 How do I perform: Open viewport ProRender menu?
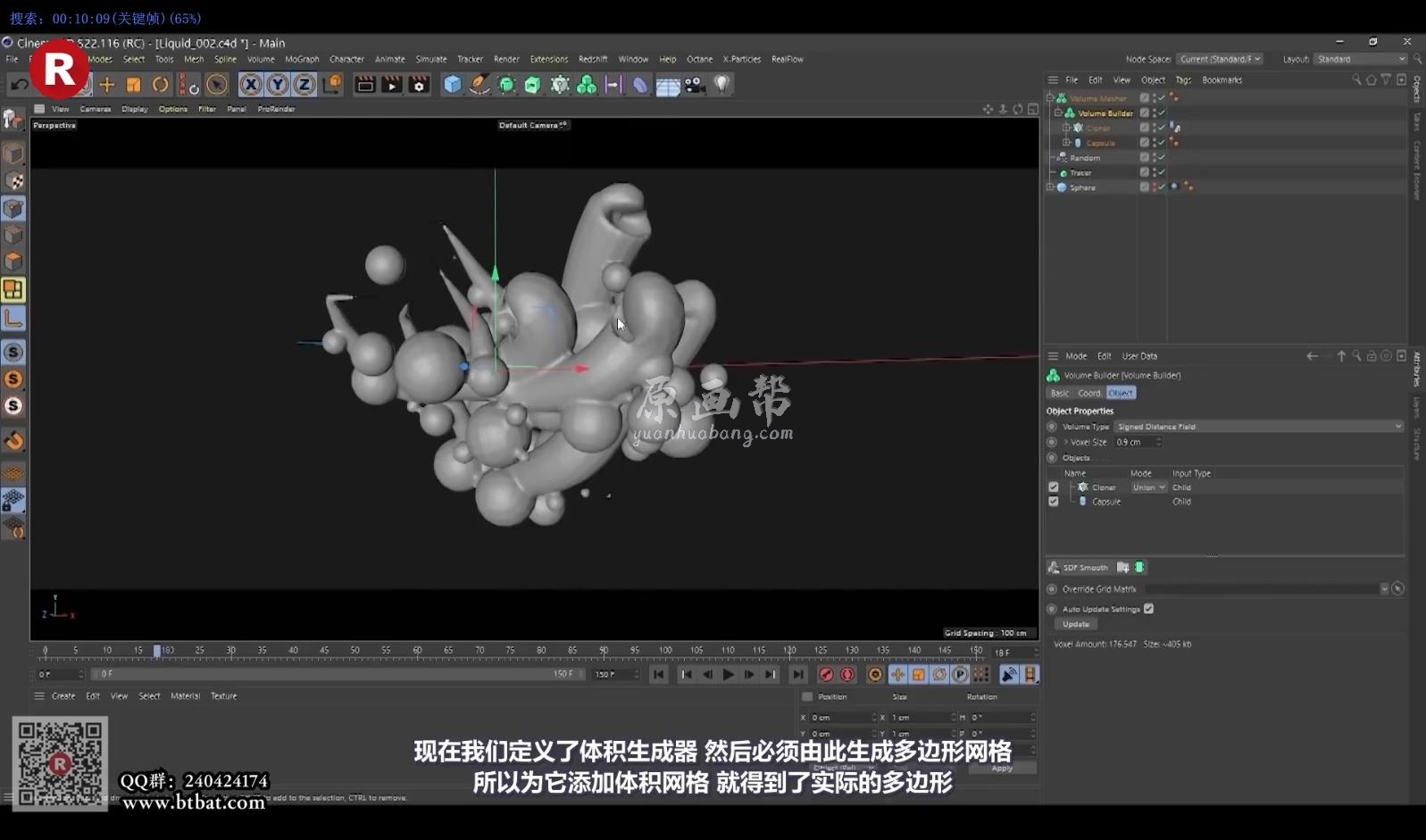pos(276,109)
